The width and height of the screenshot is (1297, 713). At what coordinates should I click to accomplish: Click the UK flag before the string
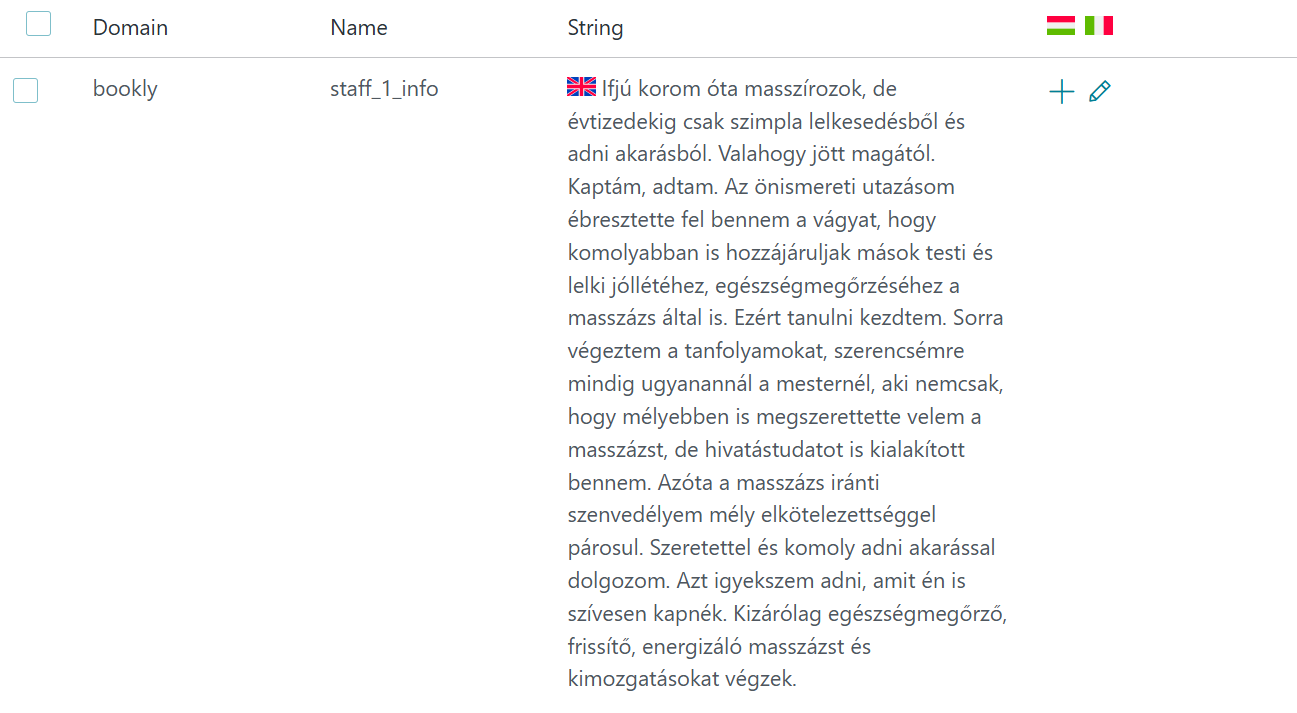(581, 87)
